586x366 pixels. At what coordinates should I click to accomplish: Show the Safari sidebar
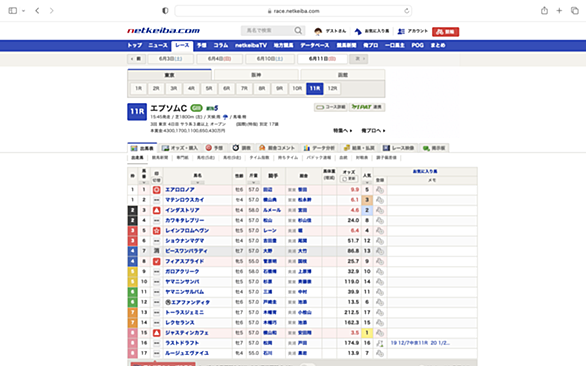click(x=12, y=10)
